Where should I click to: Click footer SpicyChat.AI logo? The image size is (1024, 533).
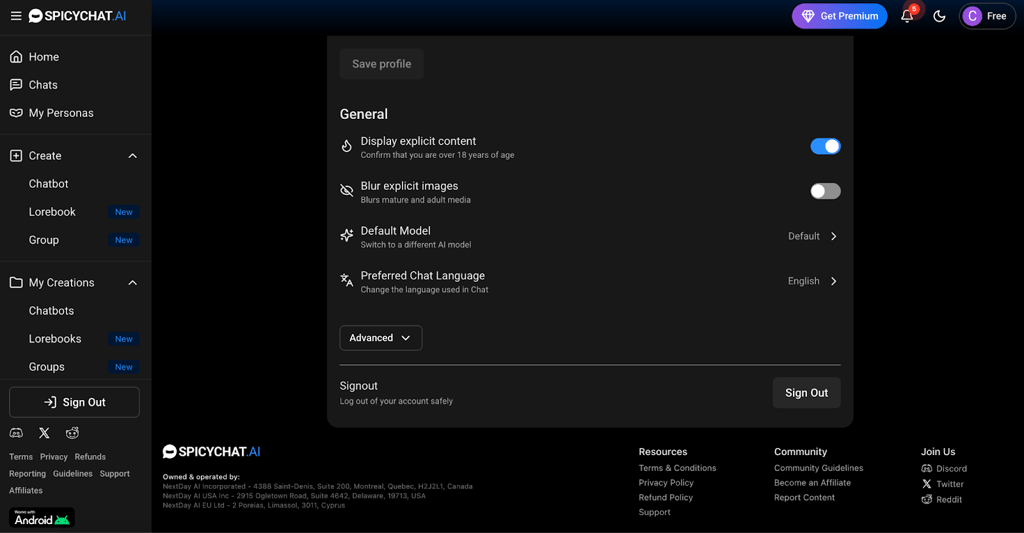tap(212, 451)
